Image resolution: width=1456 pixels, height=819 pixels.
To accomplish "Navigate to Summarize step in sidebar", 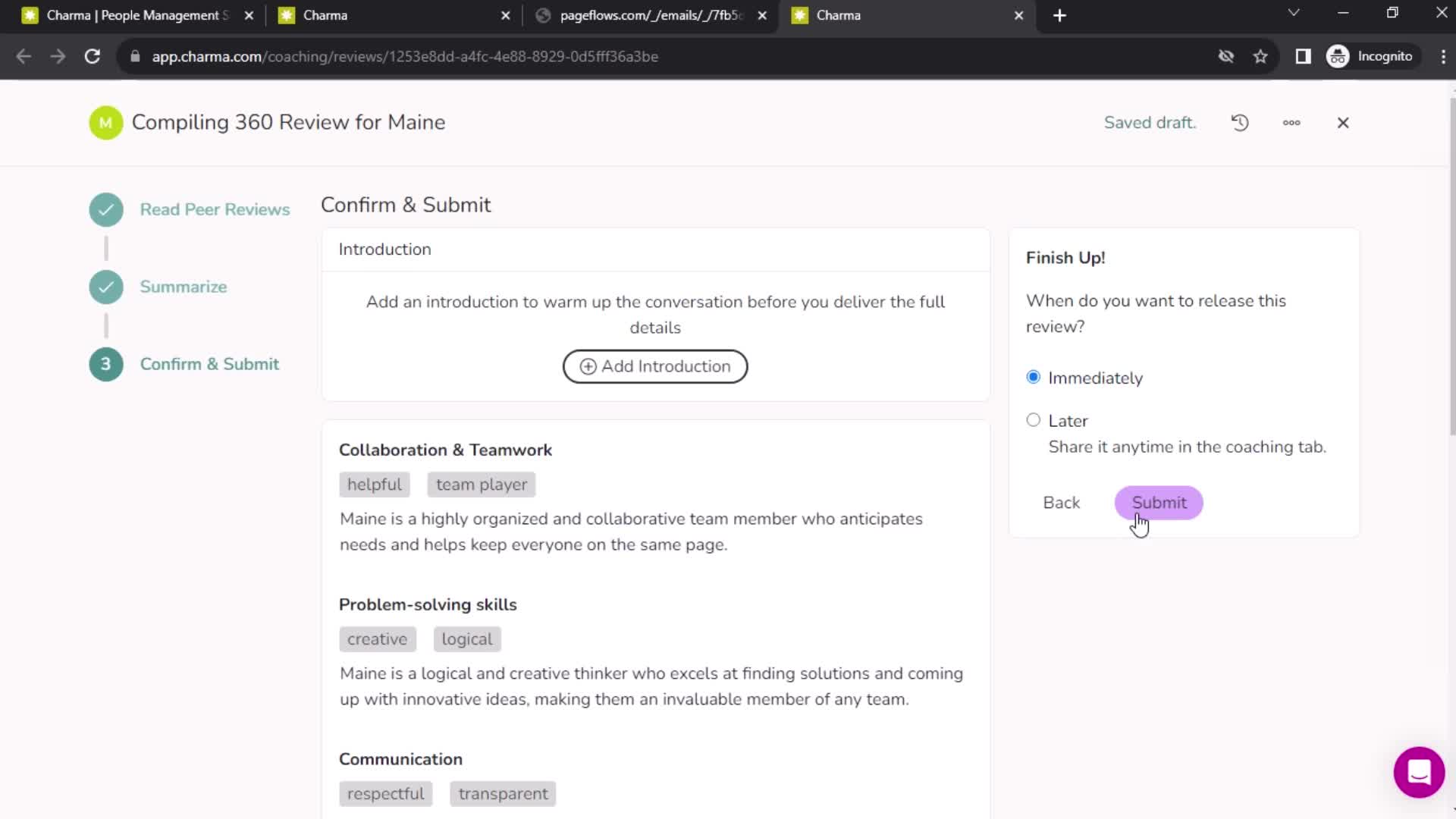I will pyautogui.click(x=184, y=286).
